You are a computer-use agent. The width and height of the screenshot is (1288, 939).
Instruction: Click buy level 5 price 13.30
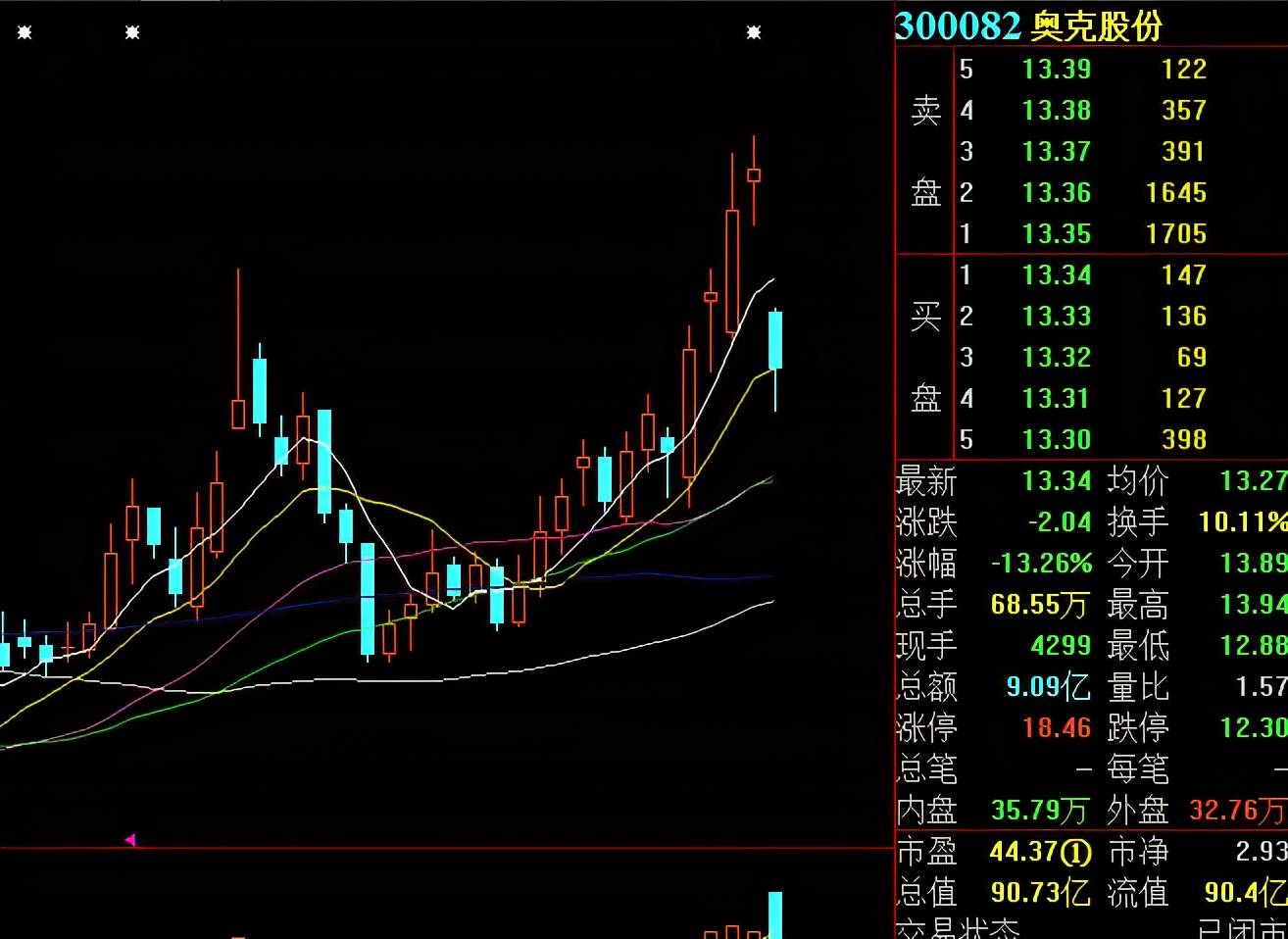(x=1056, y=440)
